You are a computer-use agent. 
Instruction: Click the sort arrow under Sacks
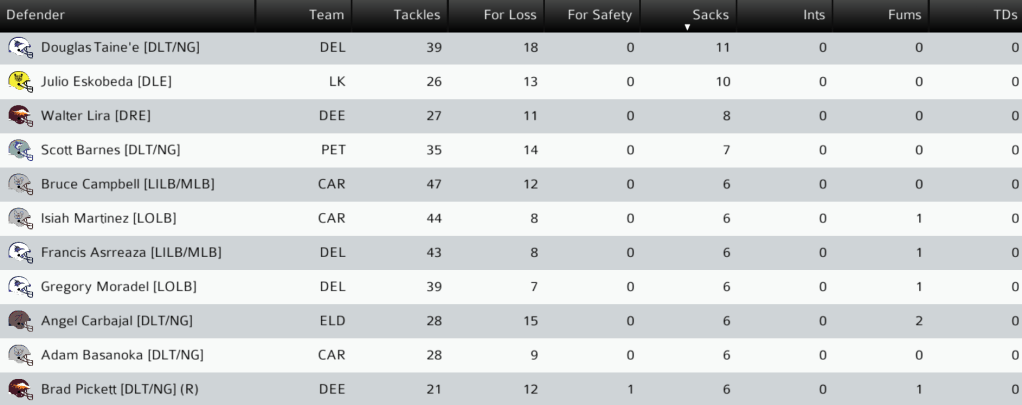[x=687, y=27]
